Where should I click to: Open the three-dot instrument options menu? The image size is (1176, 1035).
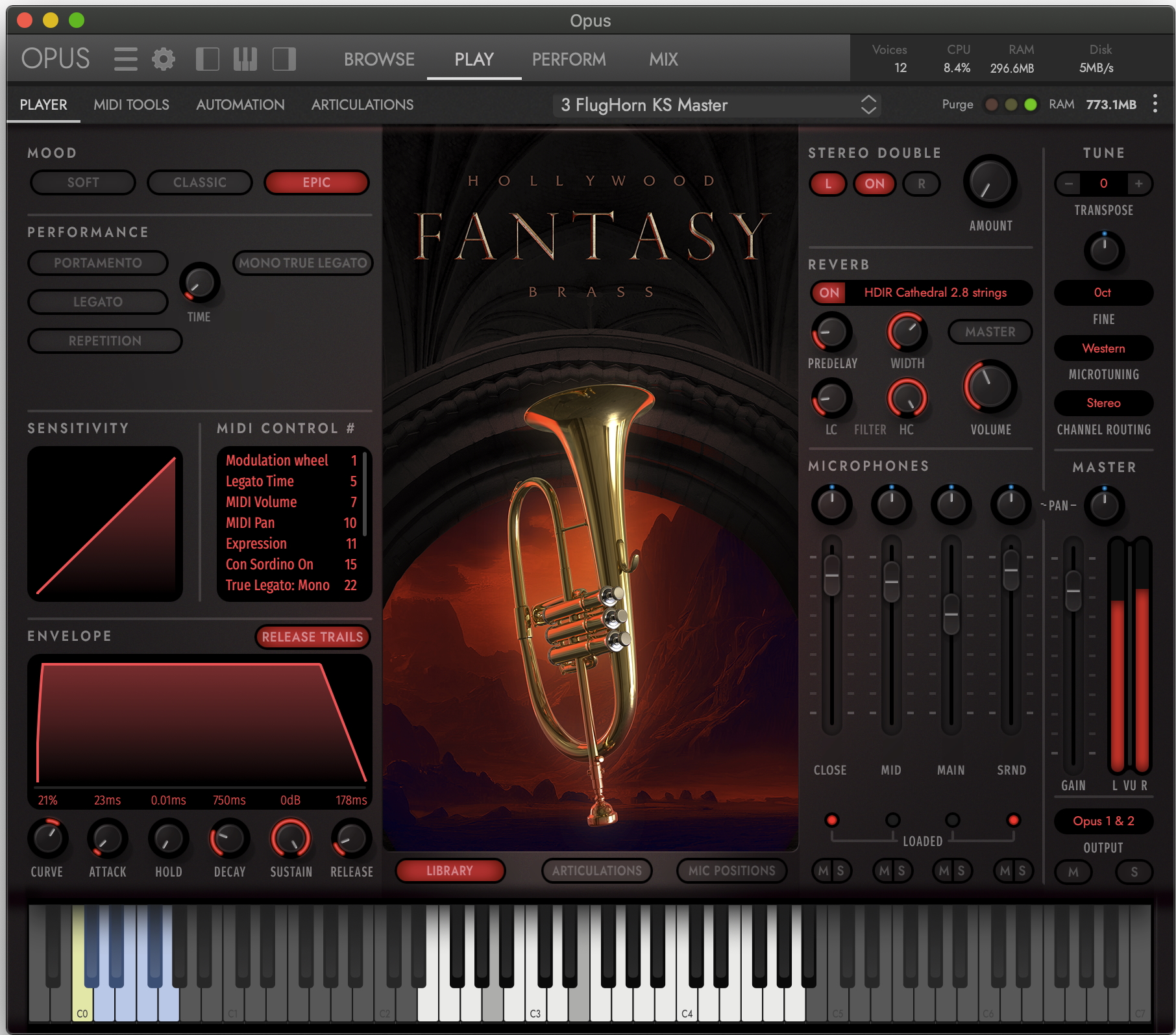[1155, 104]
